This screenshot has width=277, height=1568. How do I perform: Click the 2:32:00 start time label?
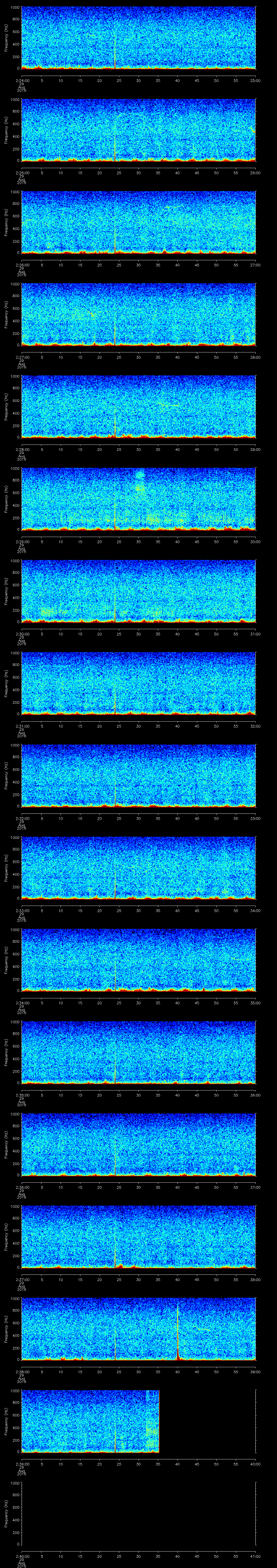[22, 818]
